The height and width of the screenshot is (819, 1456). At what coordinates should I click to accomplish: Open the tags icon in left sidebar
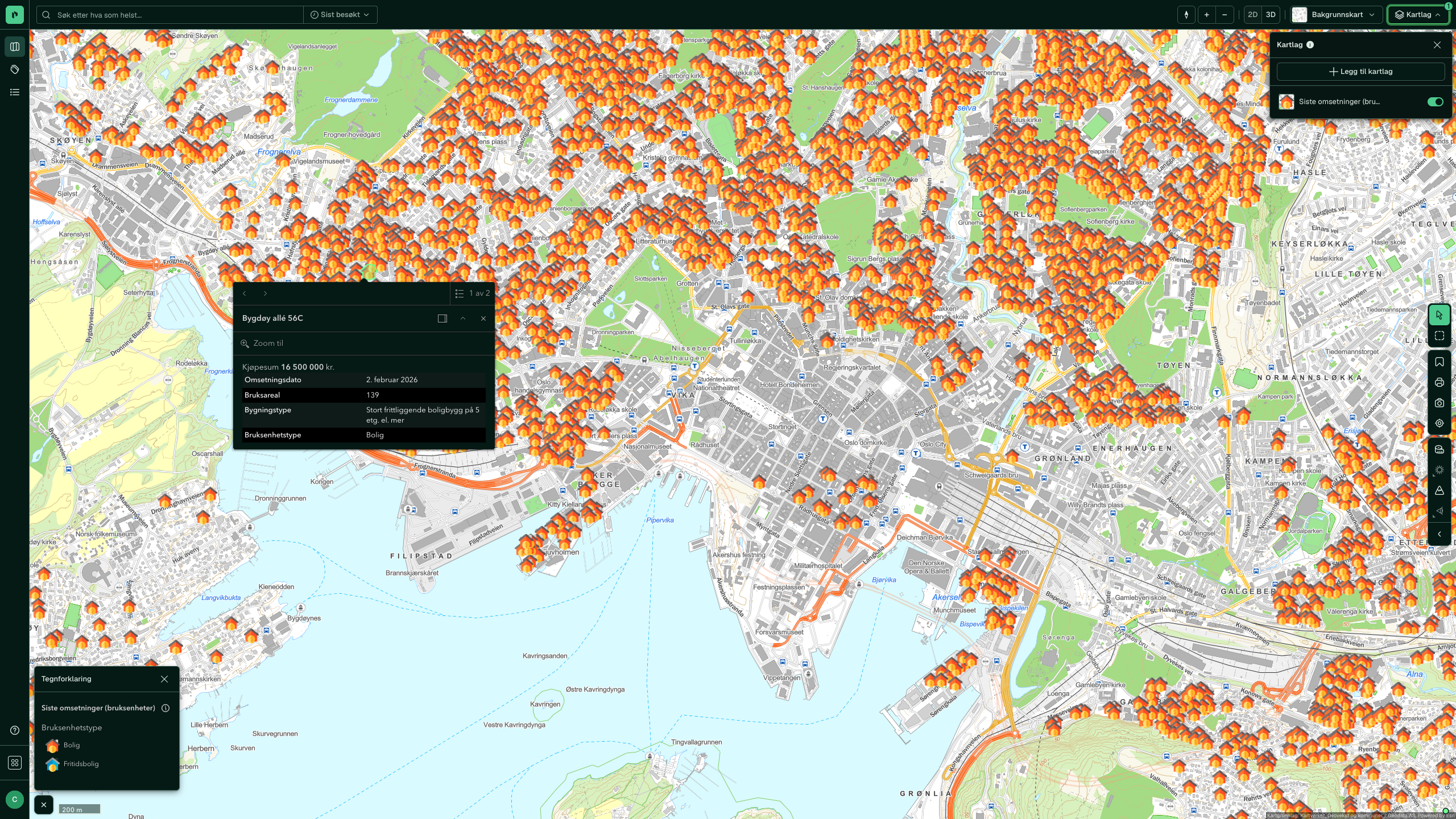click(15, 69)
